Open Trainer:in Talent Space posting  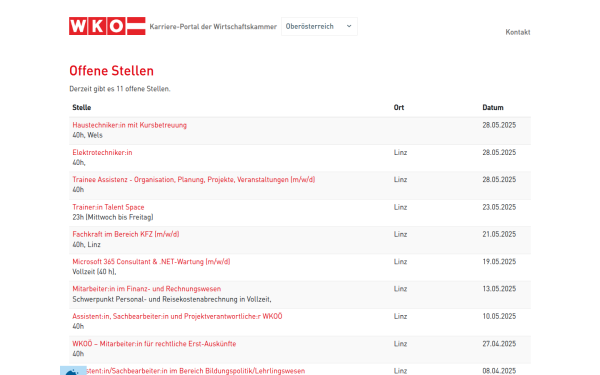108,207
